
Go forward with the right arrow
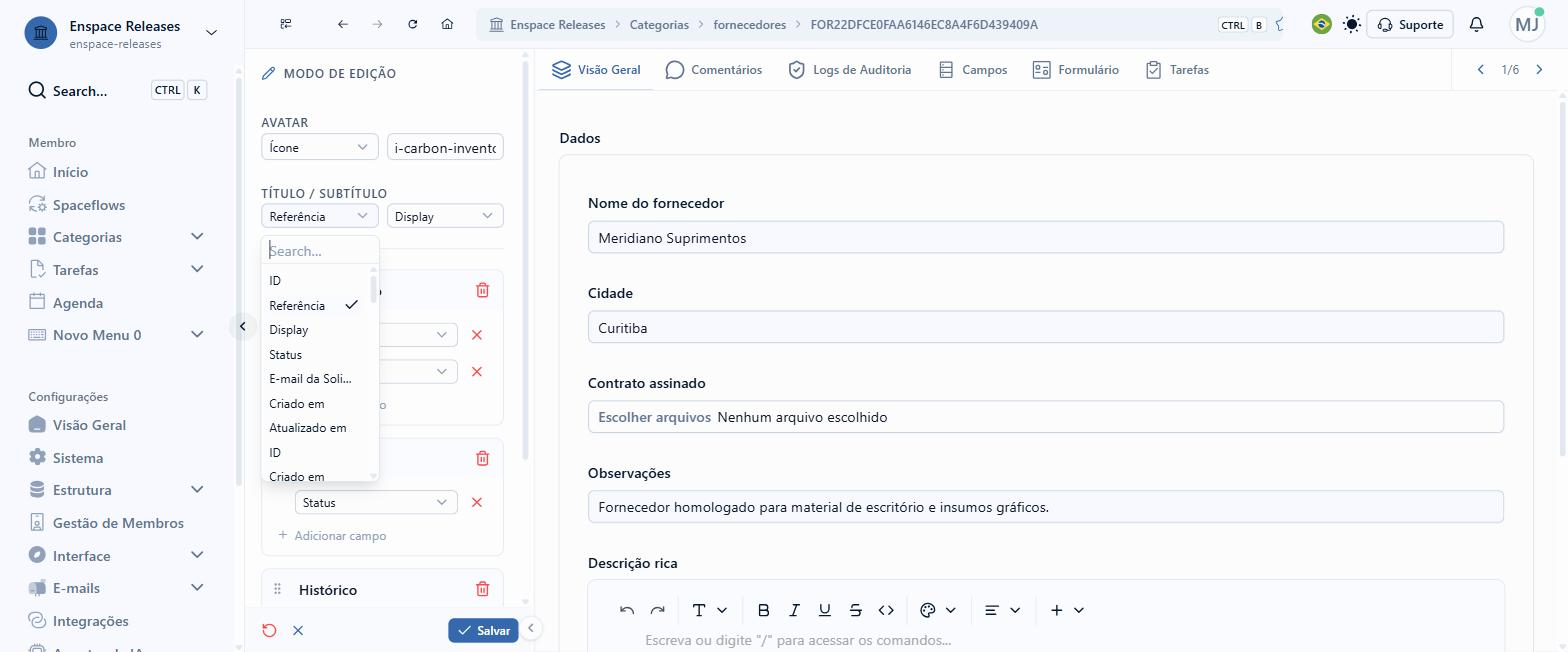[x=377, y=24]
